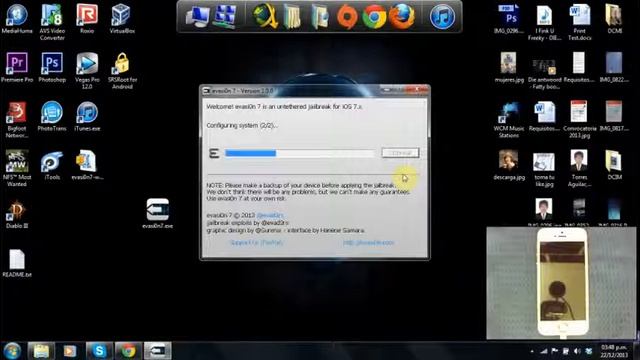Viewport: 640px width, 360px height.
Task: Click the iPhone webcam overlay
Action: (x=561, y=283)
